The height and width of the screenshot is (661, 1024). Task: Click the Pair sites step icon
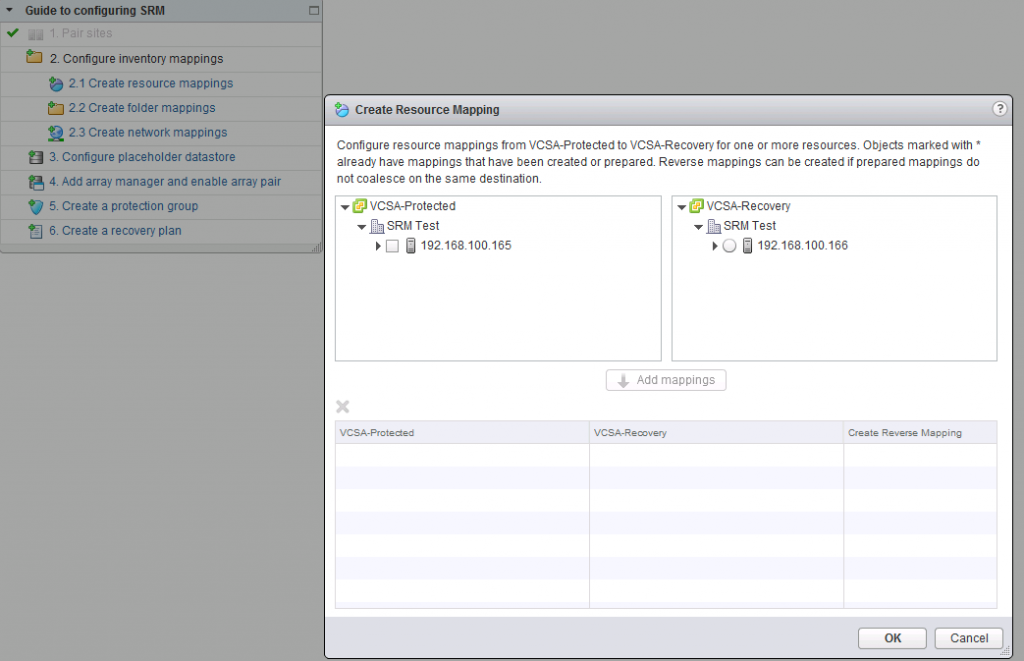(x=36, y=34)
